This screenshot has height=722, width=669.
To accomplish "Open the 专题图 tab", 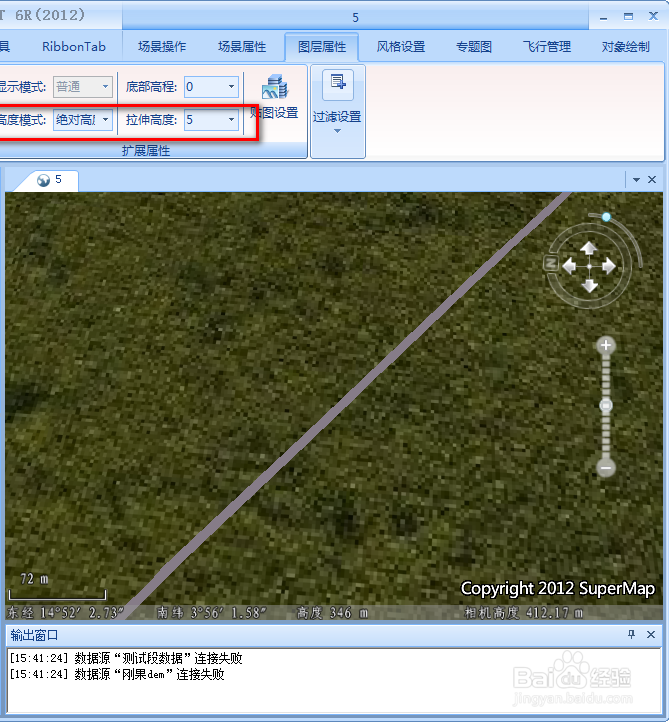I will pos(474,47).
